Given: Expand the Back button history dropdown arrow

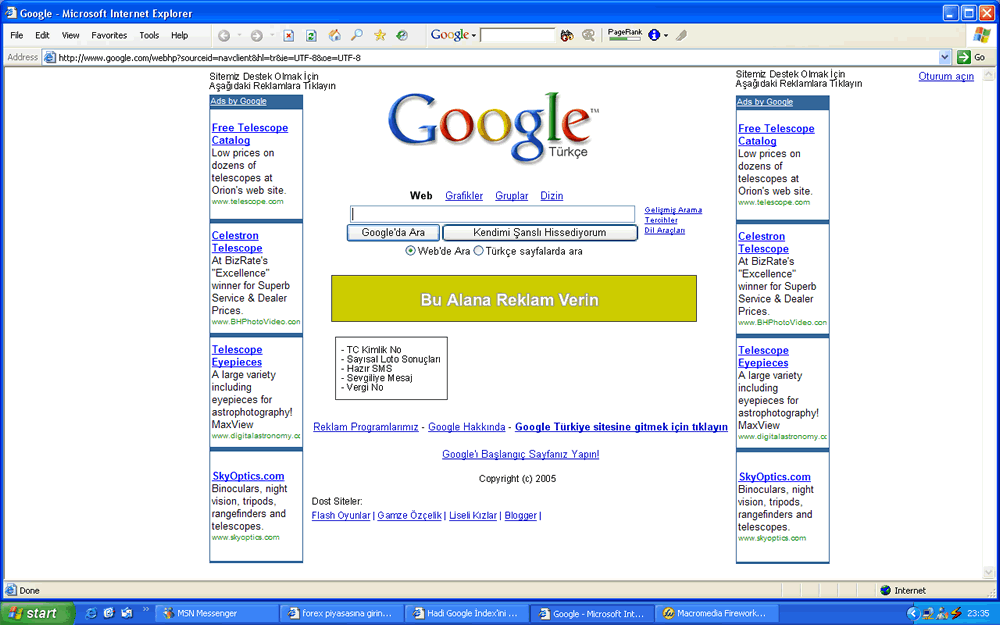Looking at the screenshot, I should 239,35.
